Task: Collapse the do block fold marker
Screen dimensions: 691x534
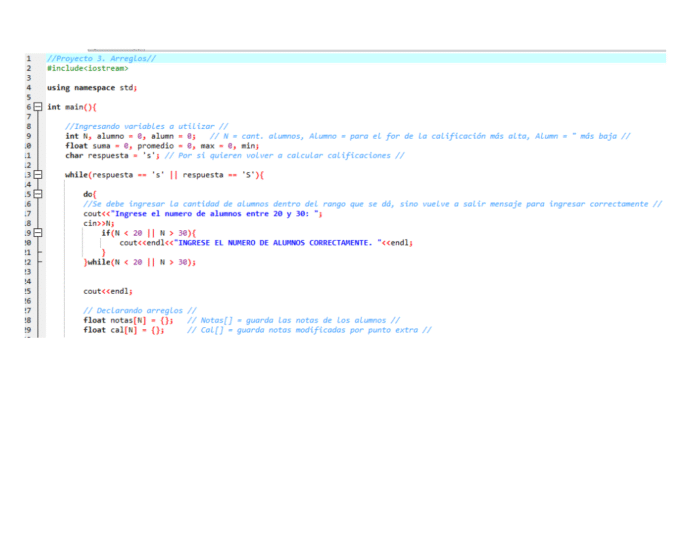Action: [x=38, y=194]
